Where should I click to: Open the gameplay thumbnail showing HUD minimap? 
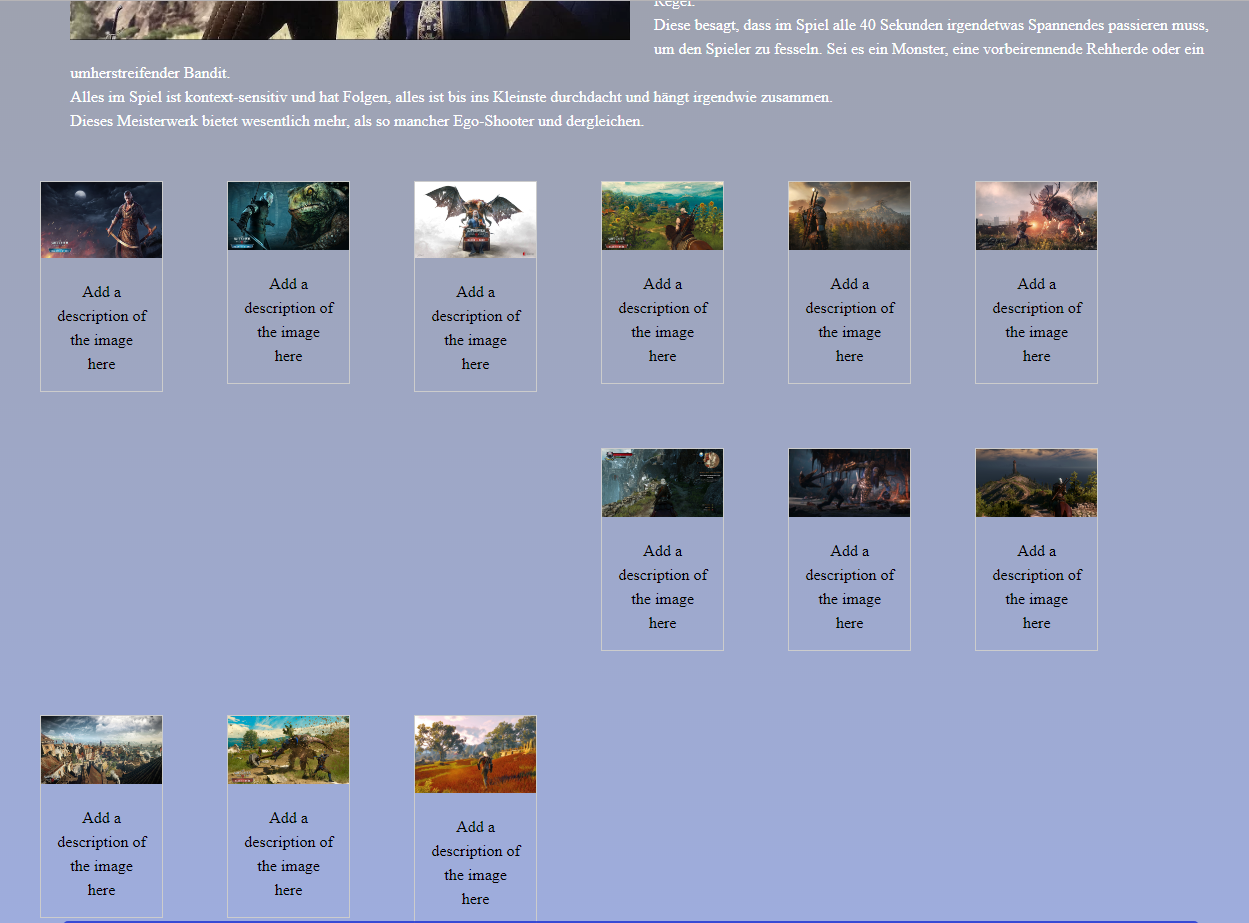(x=662, y=483)
